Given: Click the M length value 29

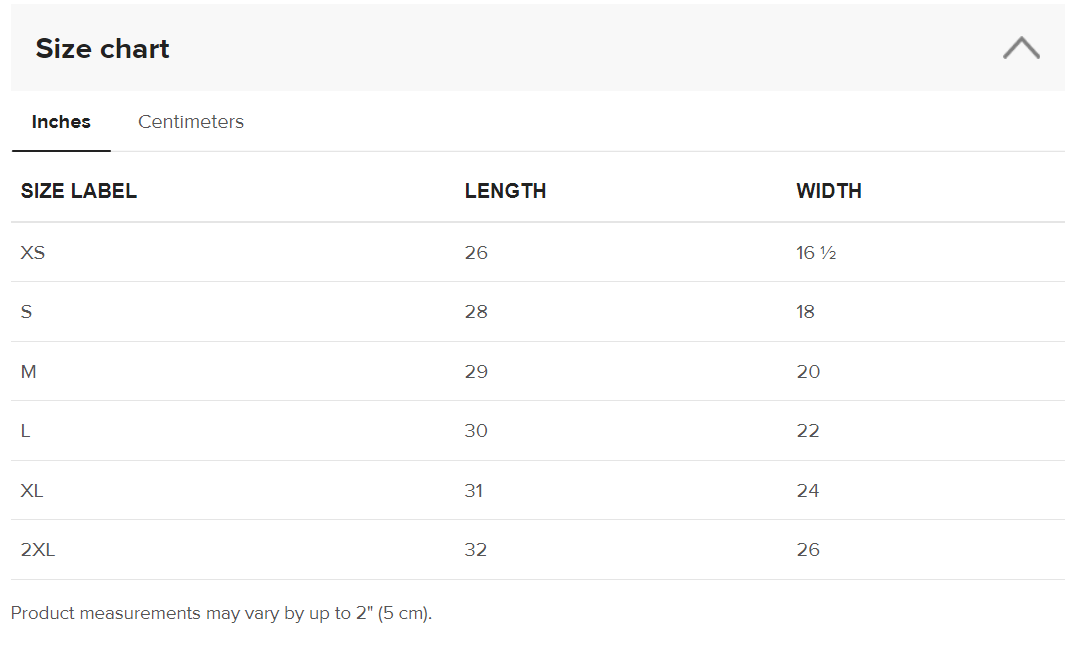Looking at the screenshot, I should [x=476, y=372].
